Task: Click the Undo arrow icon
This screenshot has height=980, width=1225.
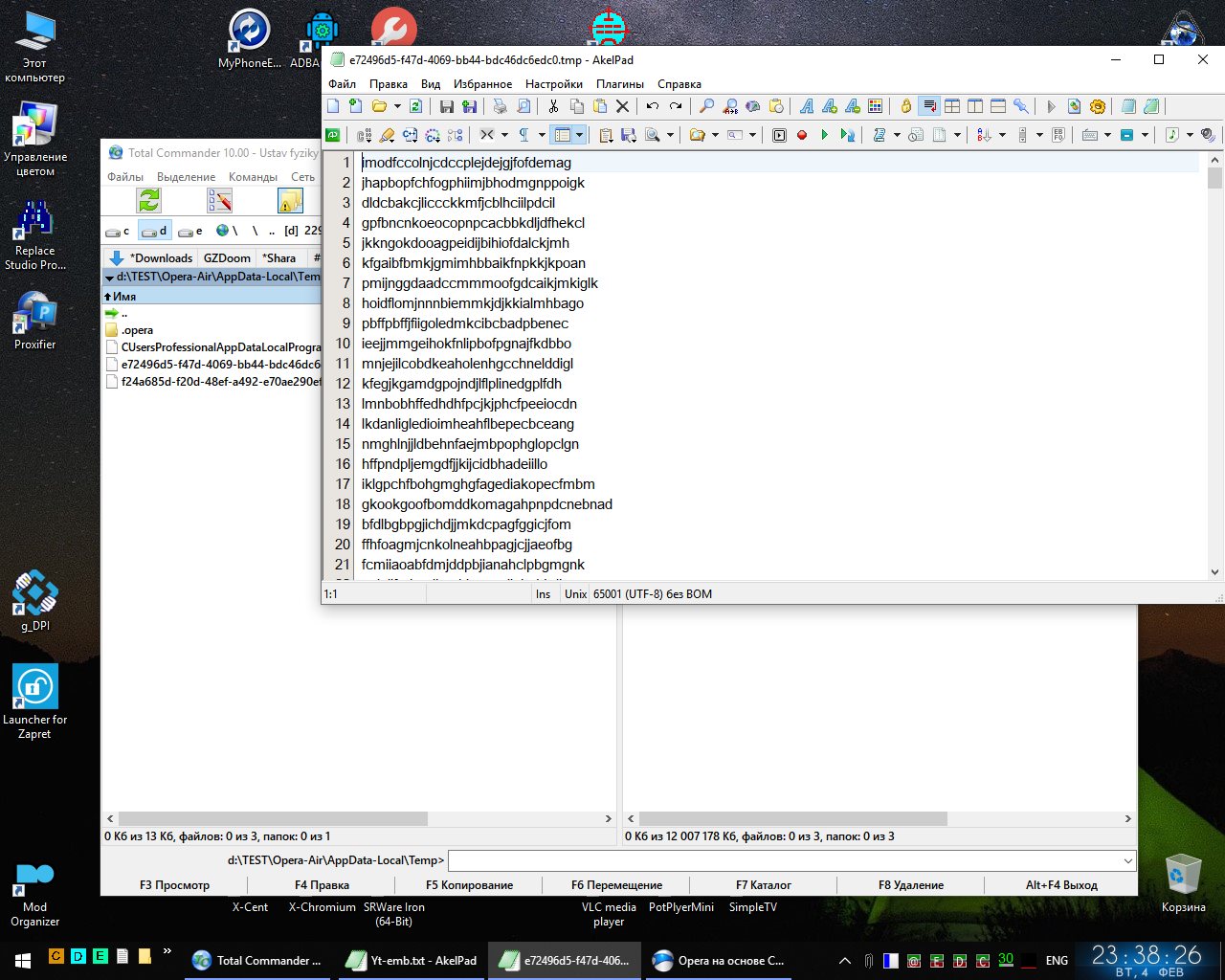Action: click(653, 106)
